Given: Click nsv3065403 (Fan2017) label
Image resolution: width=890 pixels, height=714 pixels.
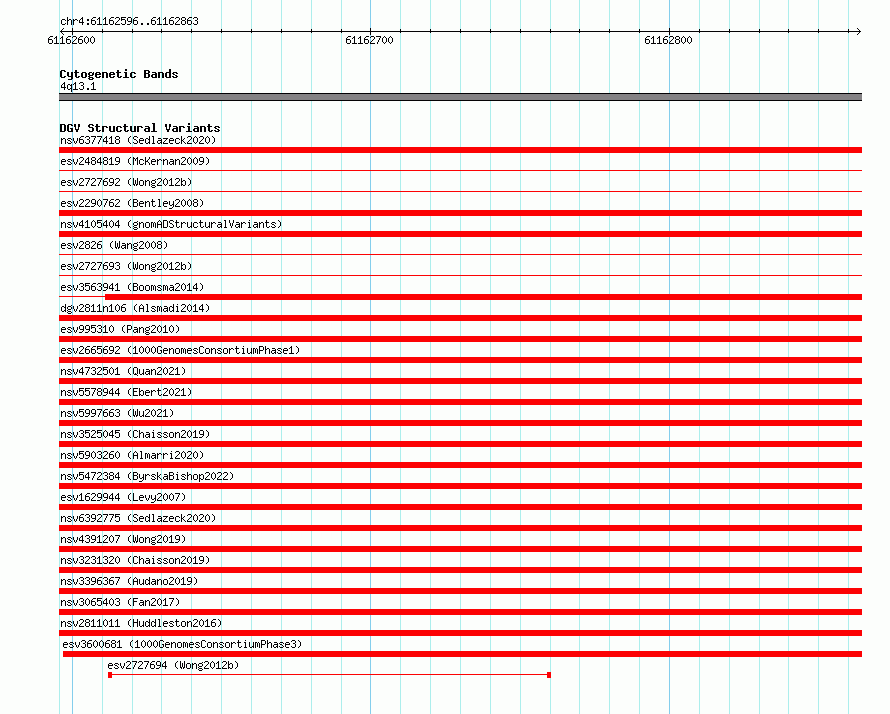Looking at the screenshot, I should (x=120, y=602).
